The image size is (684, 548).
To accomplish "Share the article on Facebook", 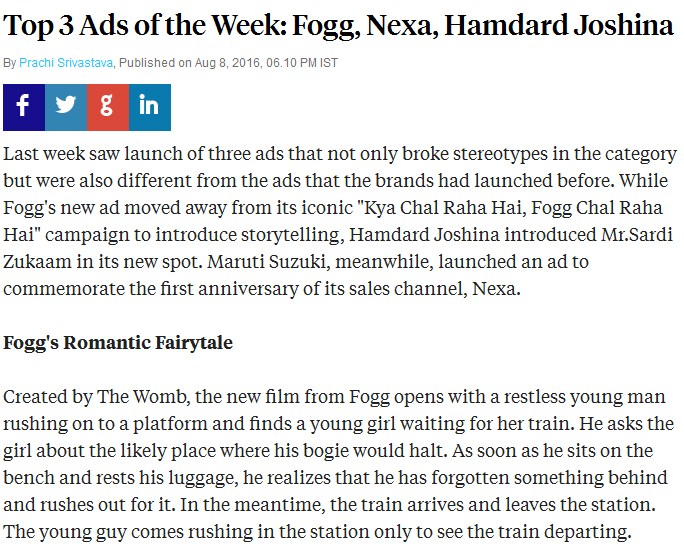I will click(x=24, y=107).
